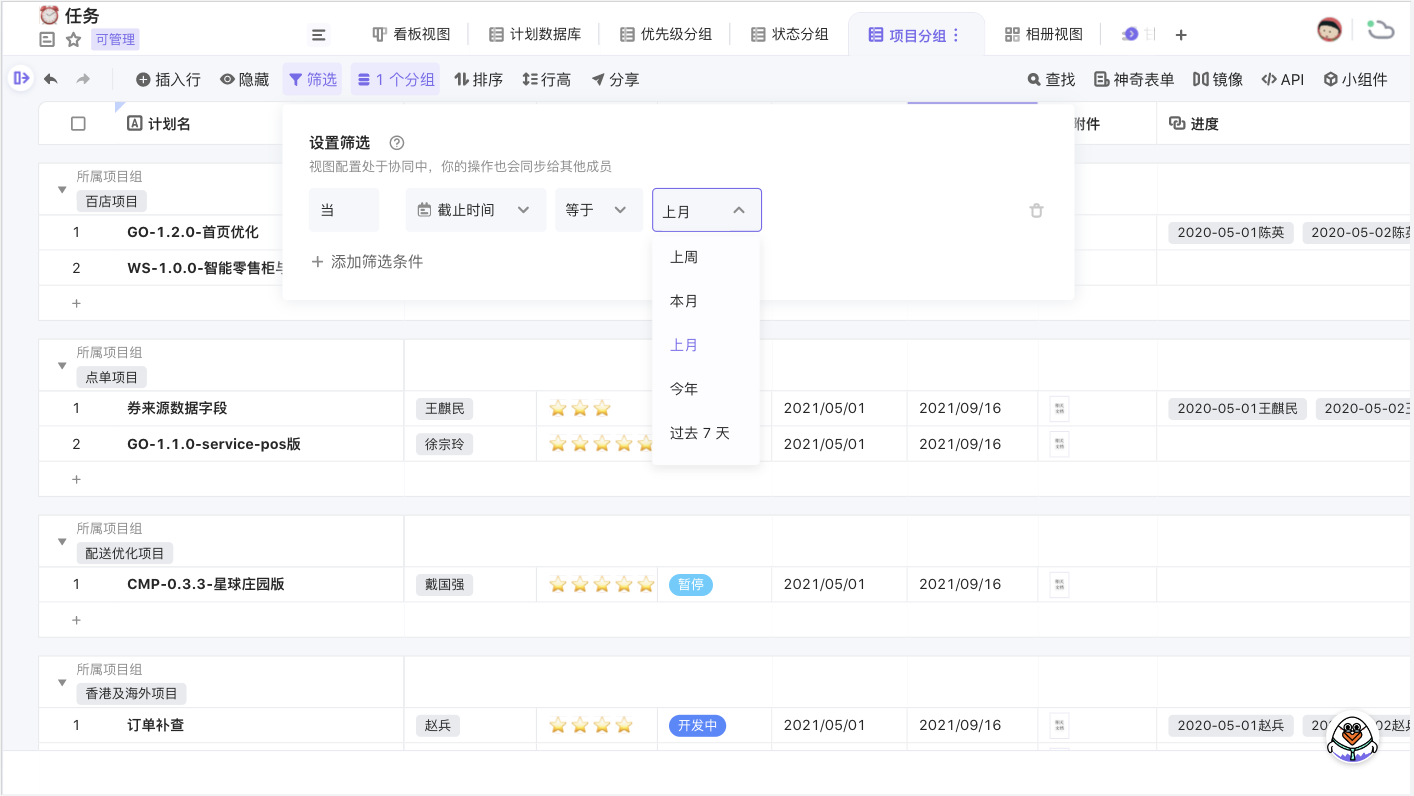Click the plus icon to add view
This screenshot has width=1414, height=796.
click(1181, 35)
